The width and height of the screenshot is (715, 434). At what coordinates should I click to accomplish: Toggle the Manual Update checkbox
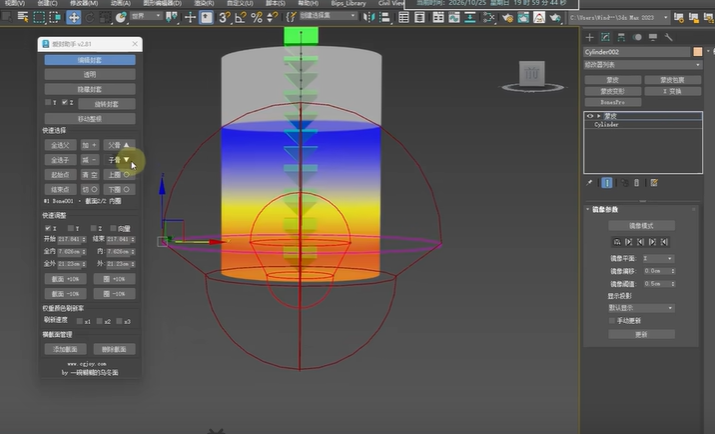(x=612, y=321)
